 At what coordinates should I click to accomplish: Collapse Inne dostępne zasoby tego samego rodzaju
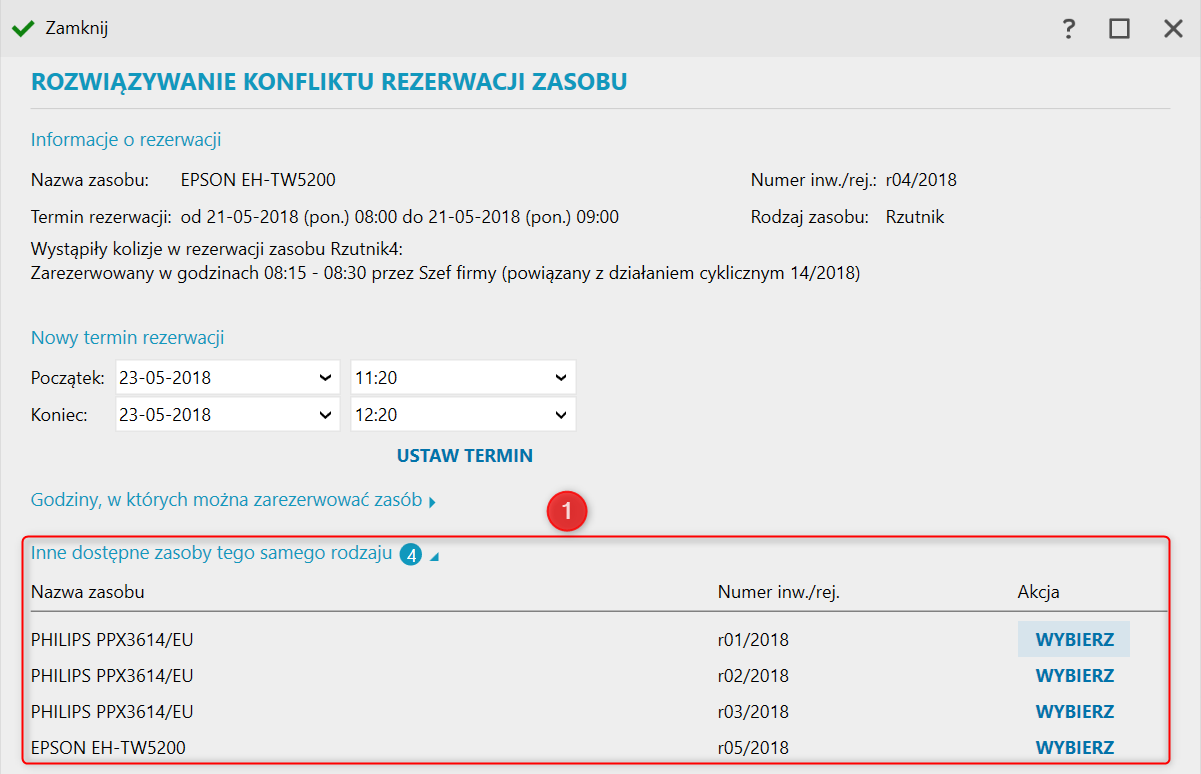236,554
